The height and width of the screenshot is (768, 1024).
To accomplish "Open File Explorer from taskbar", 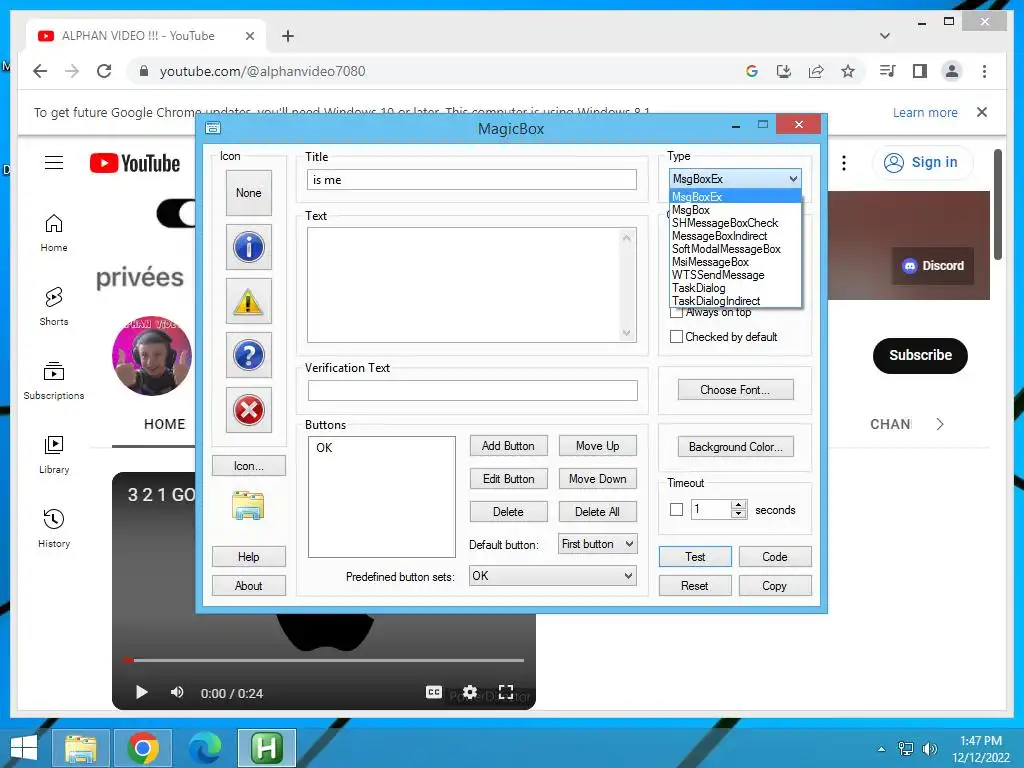I will pyautogui.click(x=80, y=748).
